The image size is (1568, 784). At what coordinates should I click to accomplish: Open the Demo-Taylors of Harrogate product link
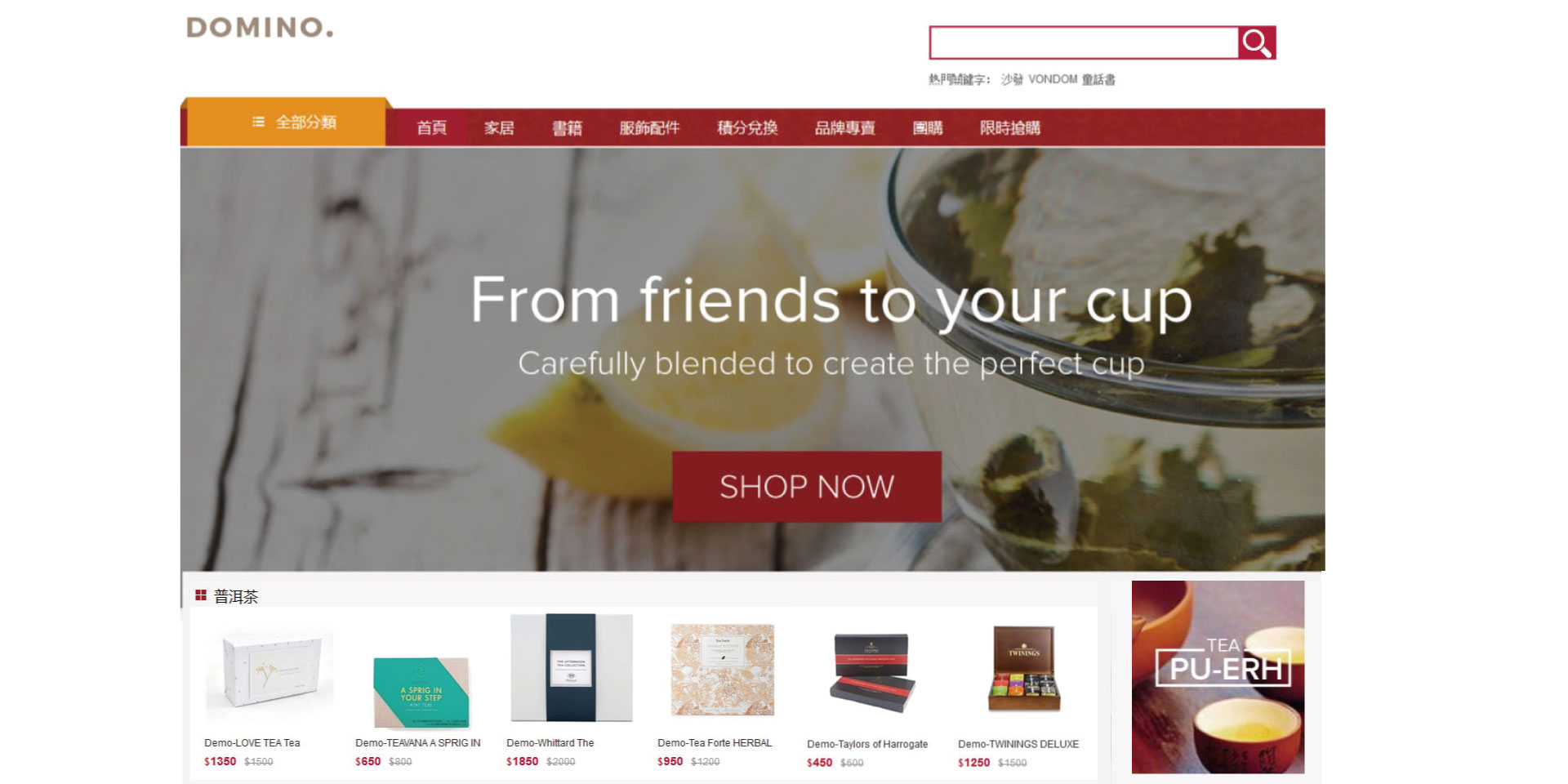coord(867,744)
